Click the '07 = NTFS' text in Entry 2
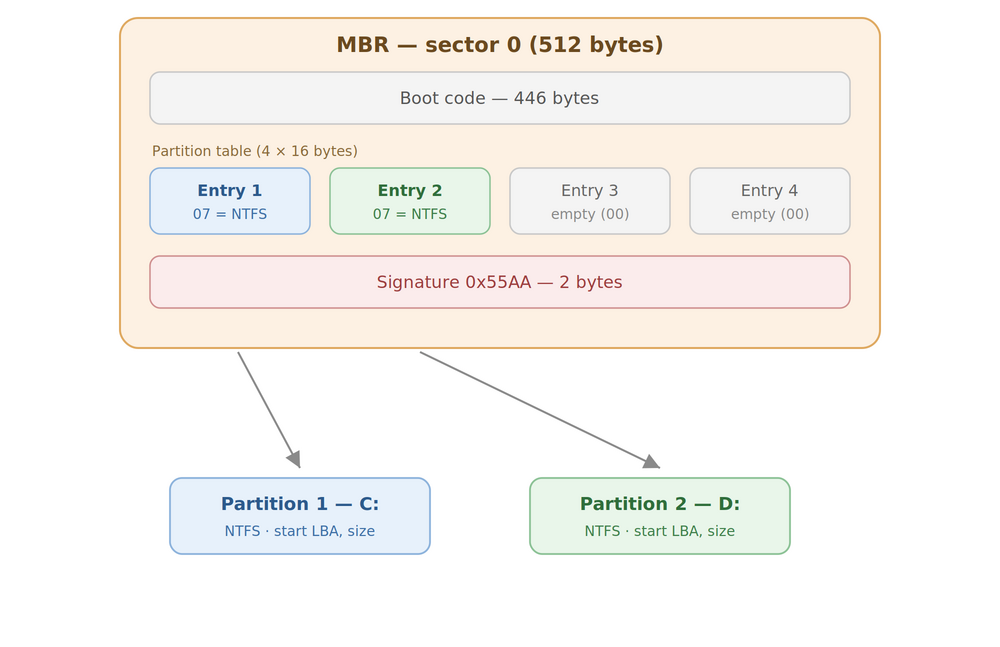The width and height of the screenshot is (1000, 647). 409,214
